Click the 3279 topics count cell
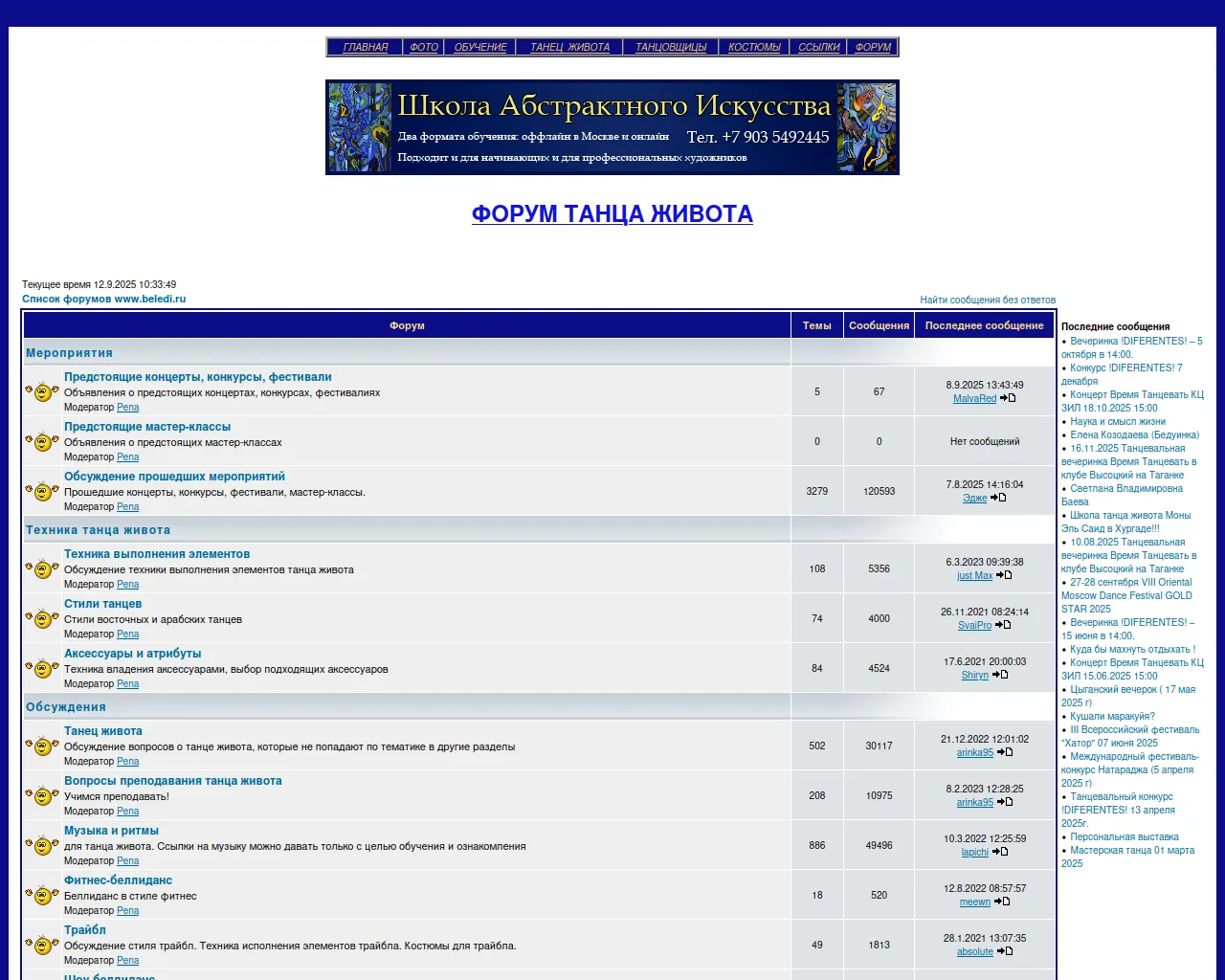Screen dimensions: 1225x980 [817, 491]
